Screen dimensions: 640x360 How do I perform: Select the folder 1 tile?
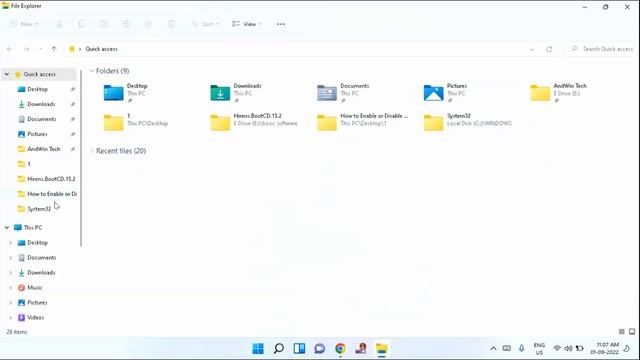(x=135, y=122)
